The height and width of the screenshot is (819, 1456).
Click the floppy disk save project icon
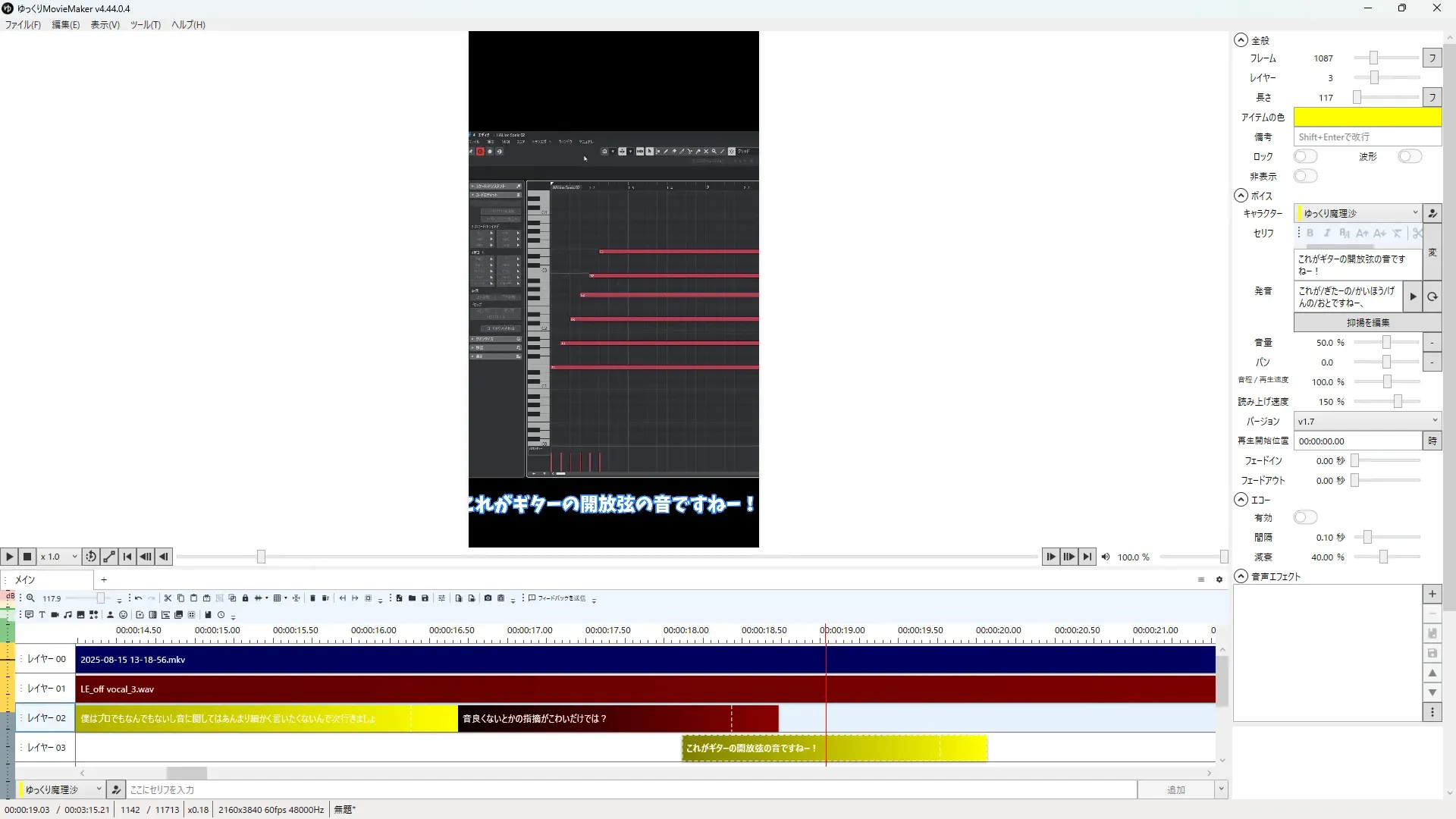pos(425,598)
